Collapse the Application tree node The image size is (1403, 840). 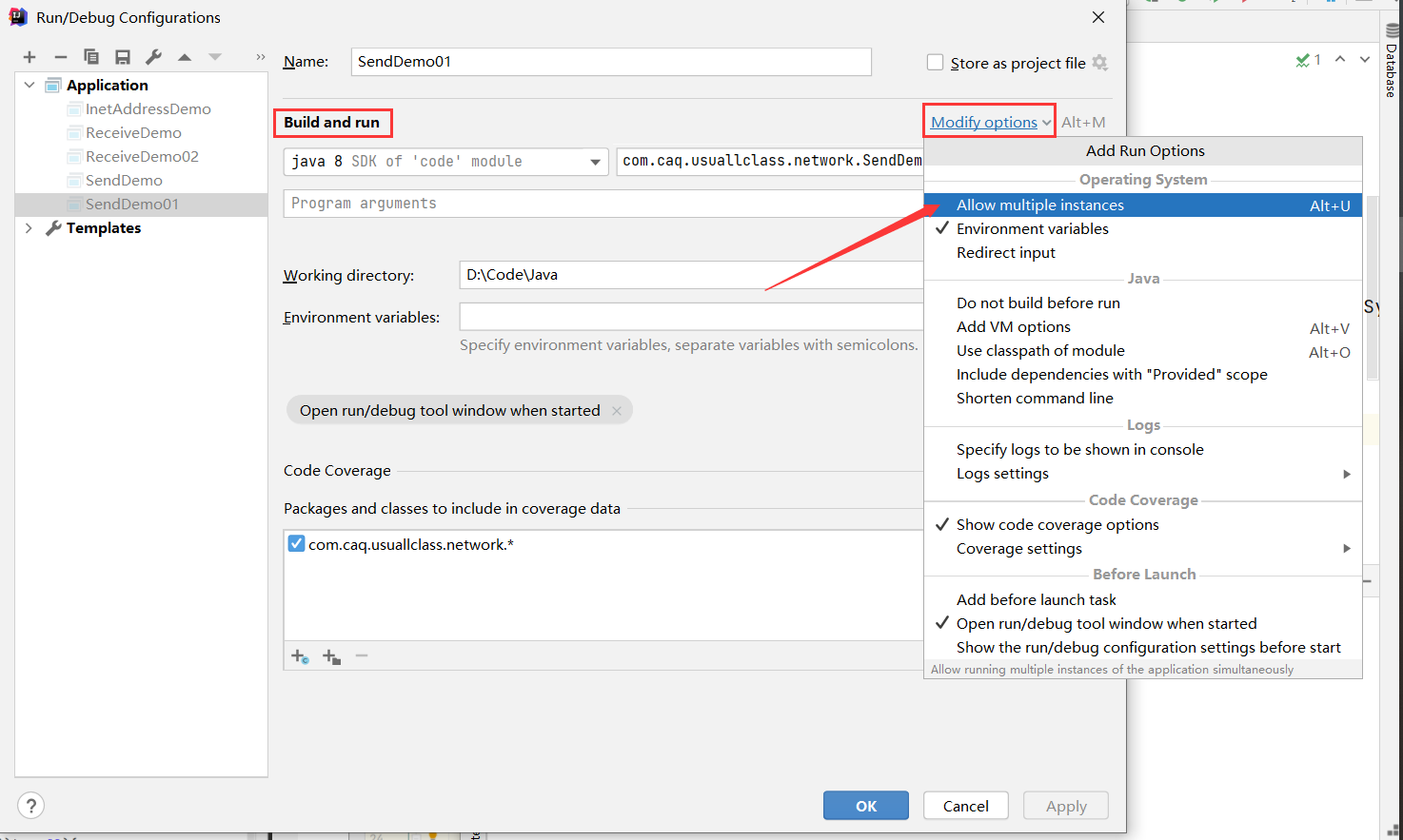tap(29, 85)
